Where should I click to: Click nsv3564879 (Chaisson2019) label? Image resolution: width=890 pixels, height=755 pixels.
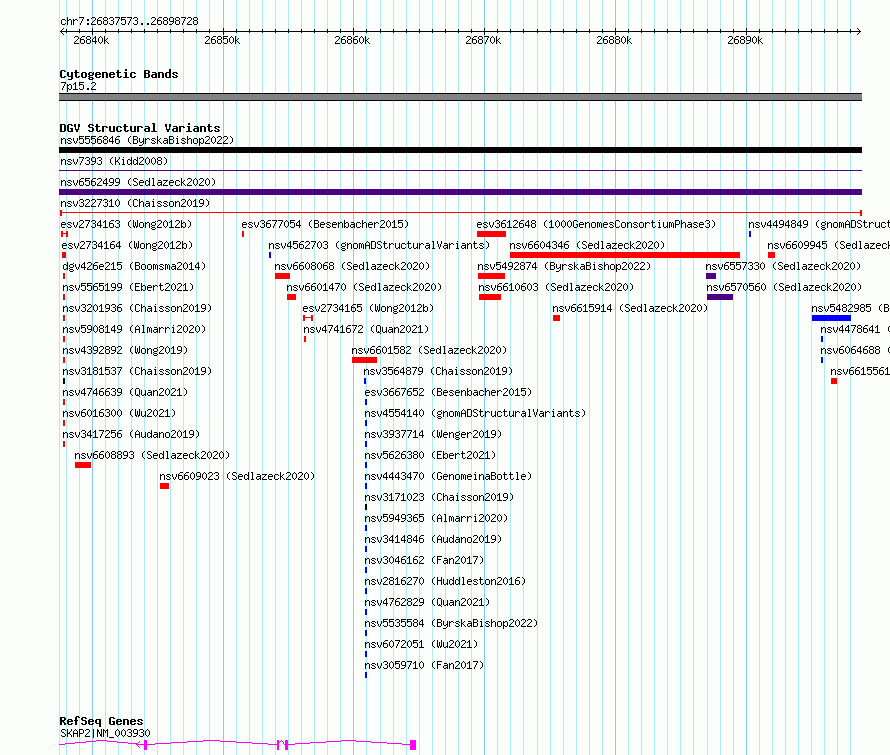point(438,371)
